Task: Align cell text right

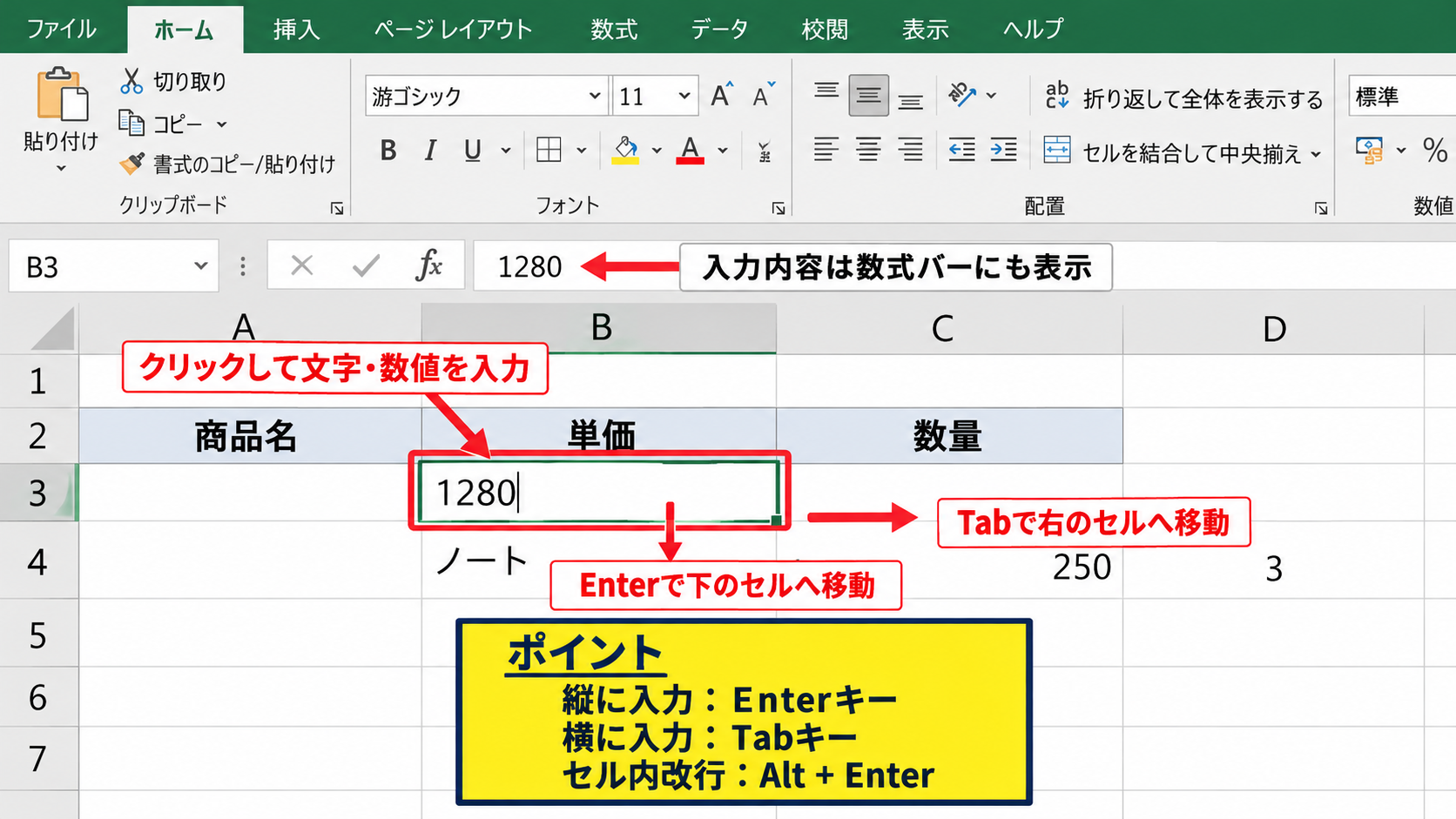Action: coord(911,150)
